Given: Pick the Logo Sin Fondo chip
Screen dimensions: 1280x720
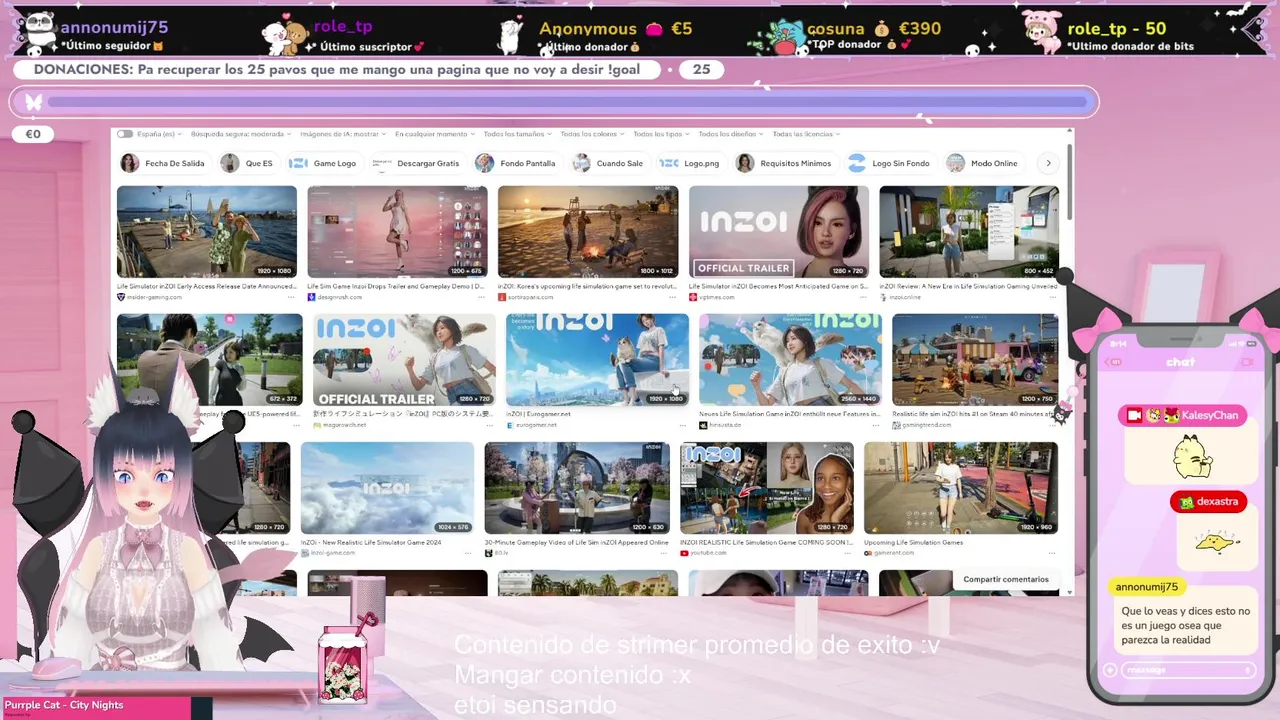Looking at the screenshot, I should pos(889,163).
